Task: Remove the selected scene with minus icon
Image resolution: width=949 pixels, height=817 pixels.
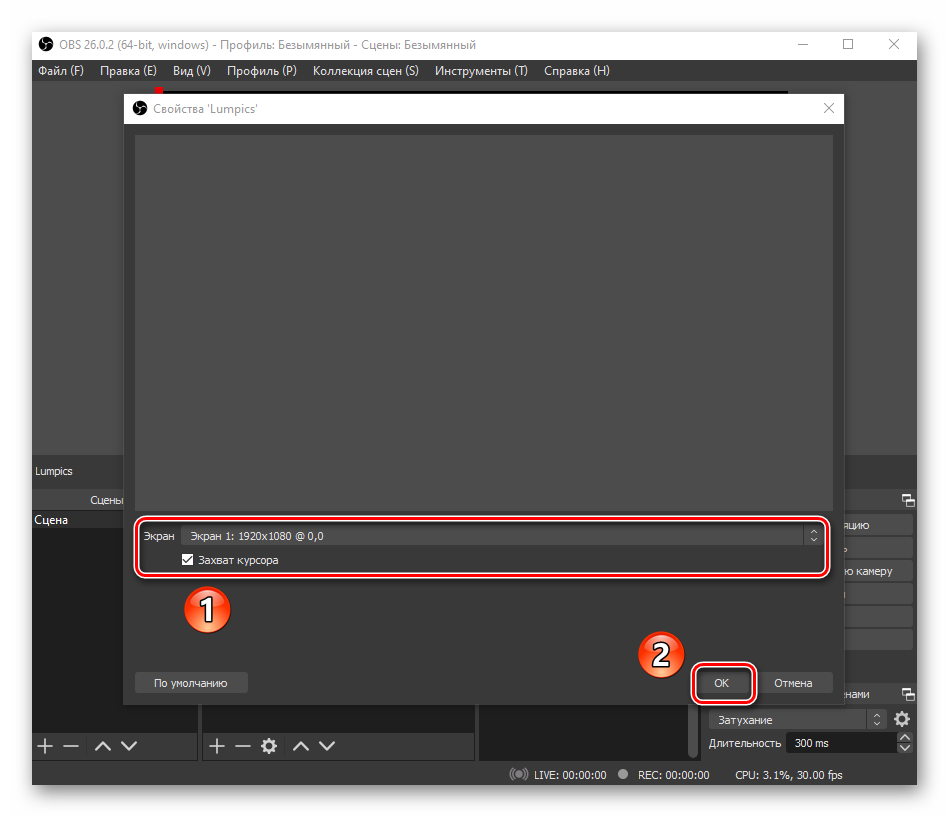Action: click(70, 746)
